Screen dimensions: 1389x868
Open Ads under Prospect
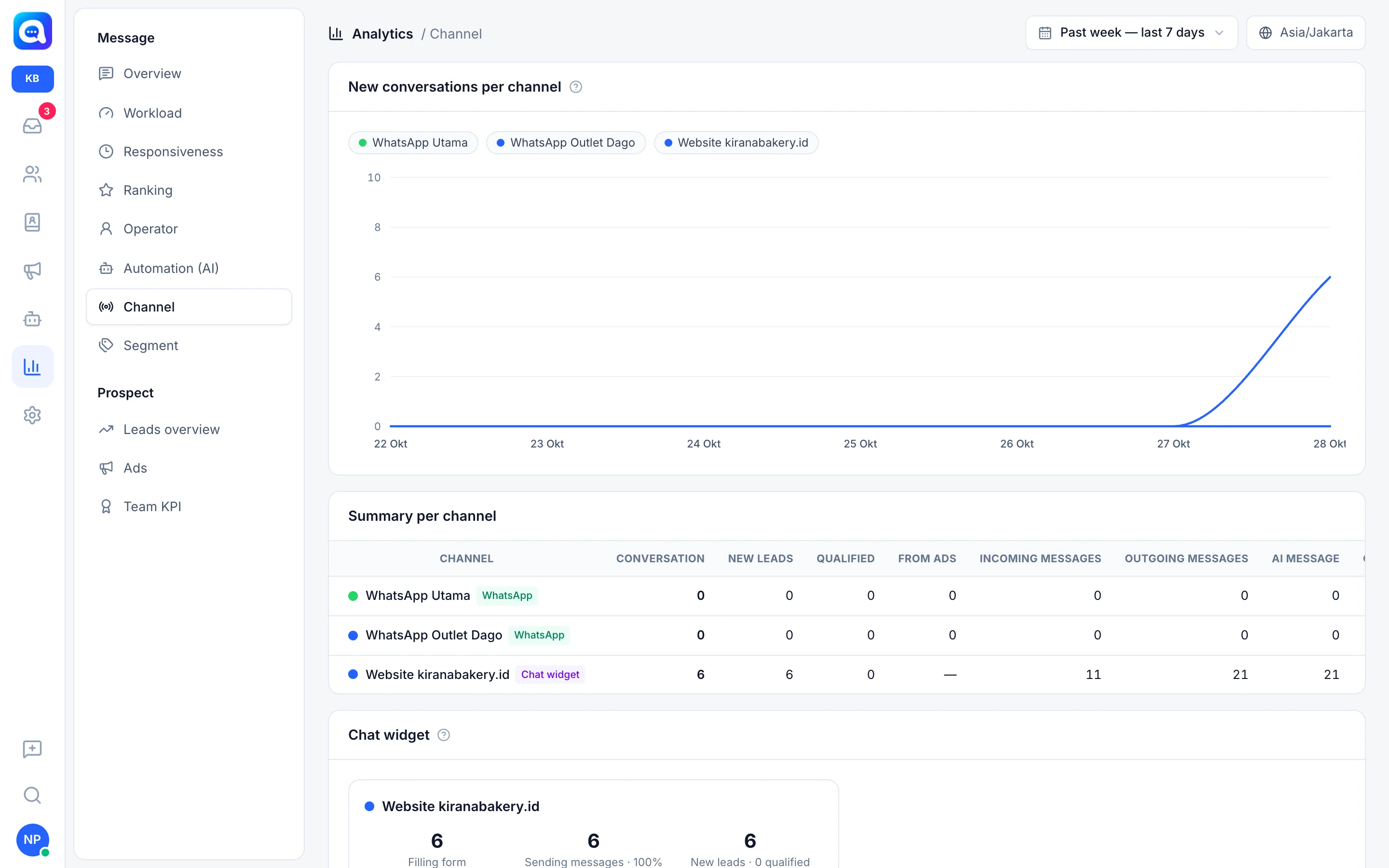[x=189, y=468]
